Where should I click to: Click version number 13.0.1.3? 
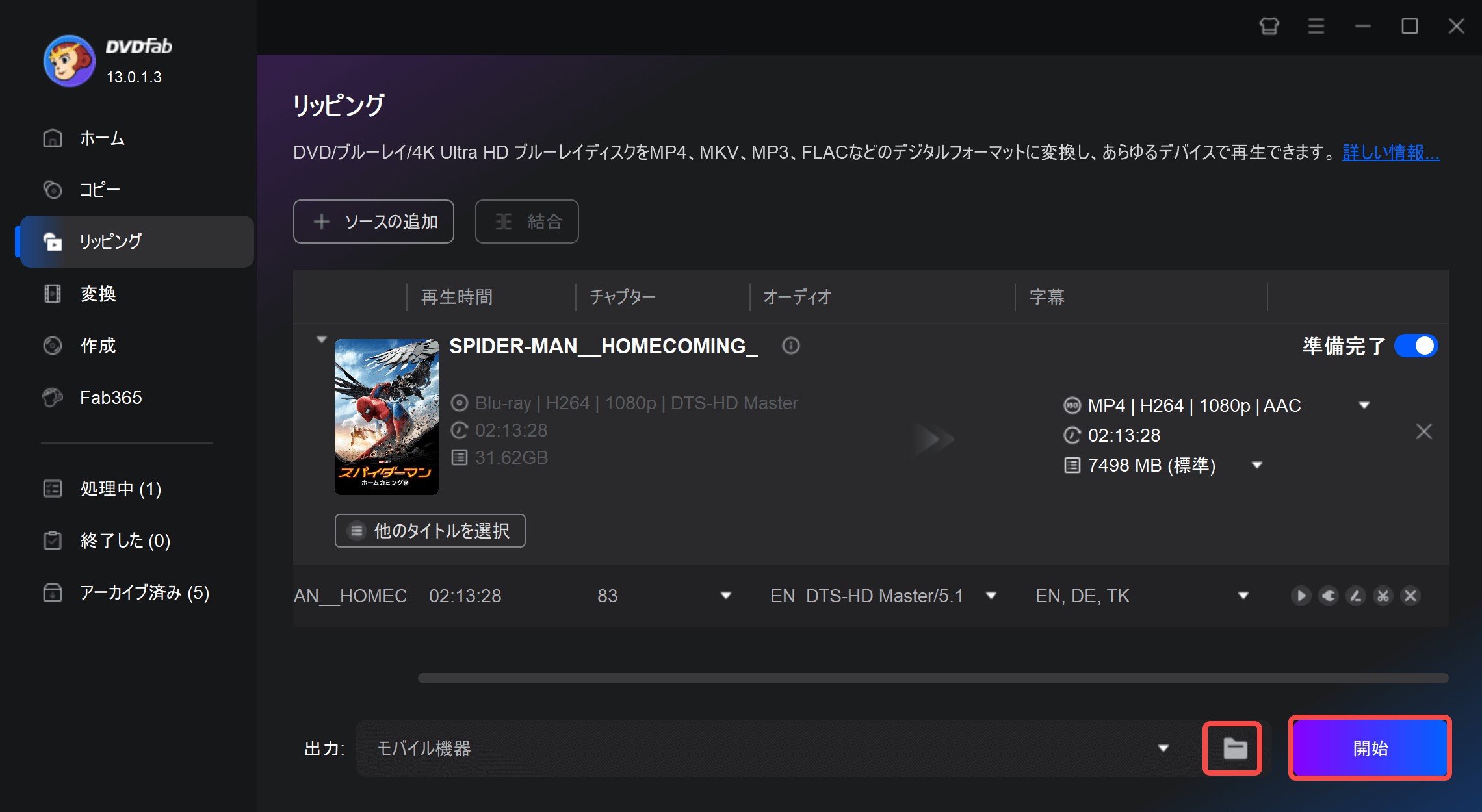point(134,77)
